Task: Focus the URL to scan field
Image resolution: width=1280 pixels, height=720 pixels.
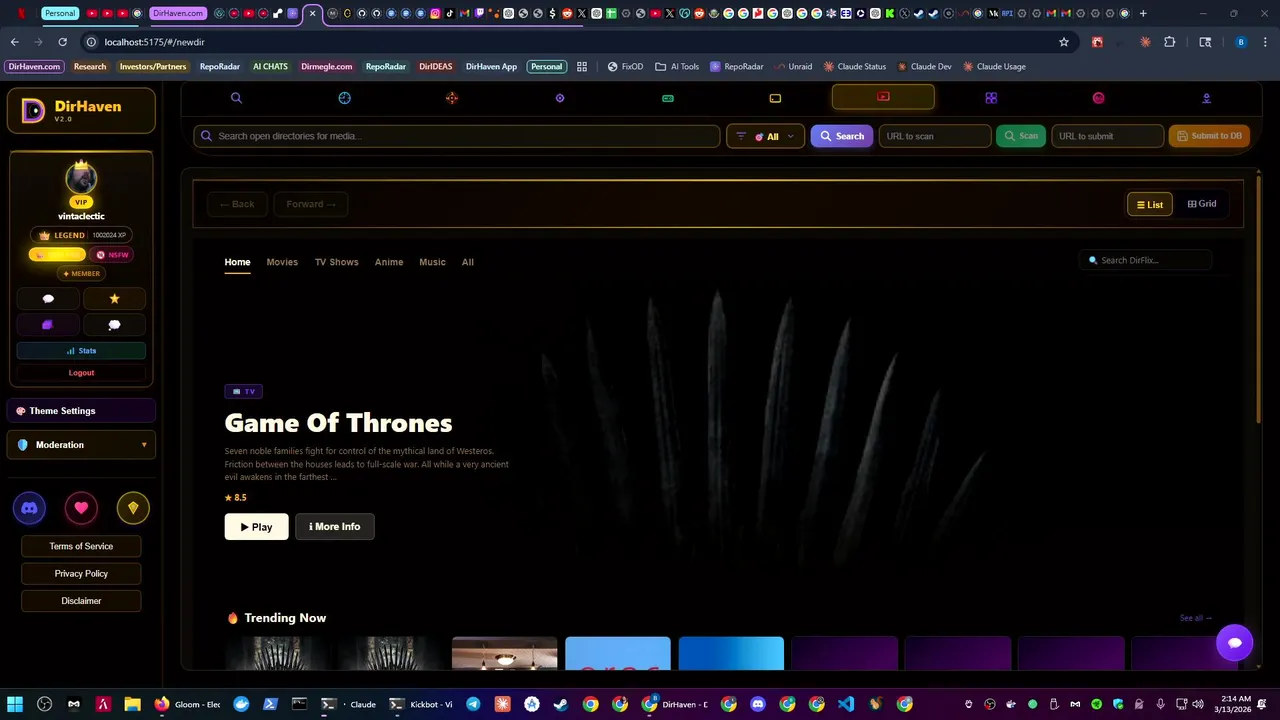Action: pos(934,136)
